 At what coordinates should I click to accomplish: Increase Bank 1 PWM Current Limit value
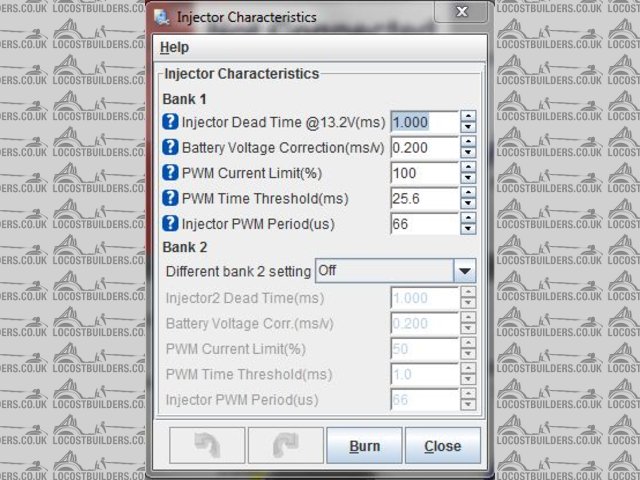[468, 167]
